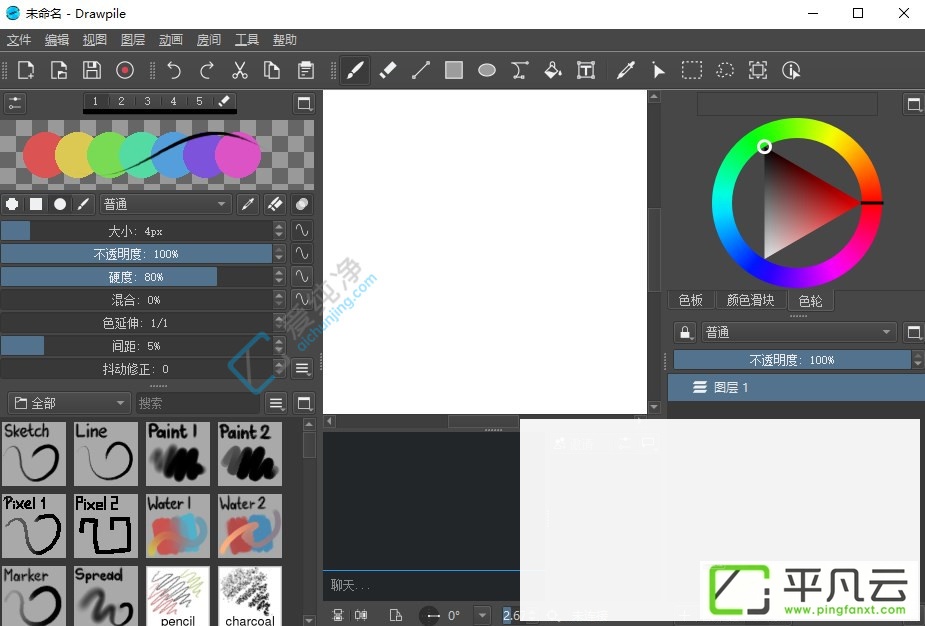This screenshot has height=626, width=925.
Task: Paste with the clipboard icon
Action: 306,70
